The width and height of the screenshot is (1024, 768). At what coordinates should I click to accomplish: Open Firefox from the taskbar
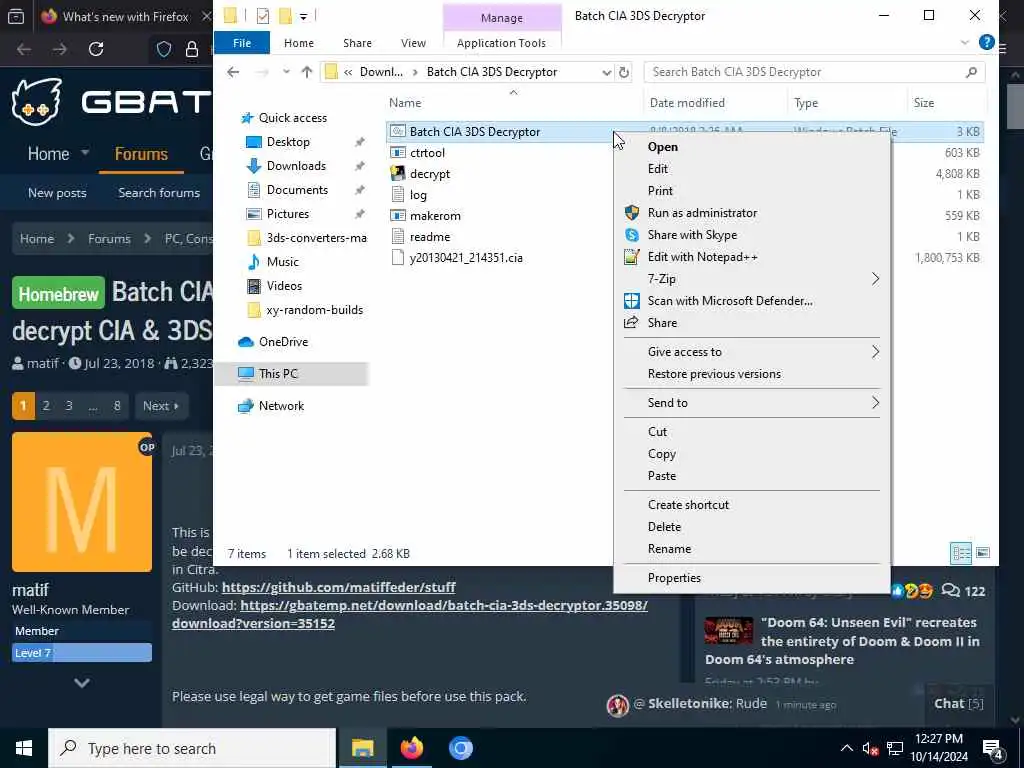[411, 748]
